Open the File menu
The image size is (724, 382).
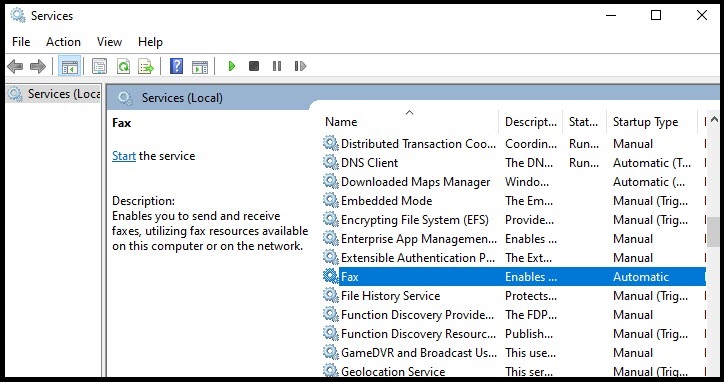(x=21, y=42)
